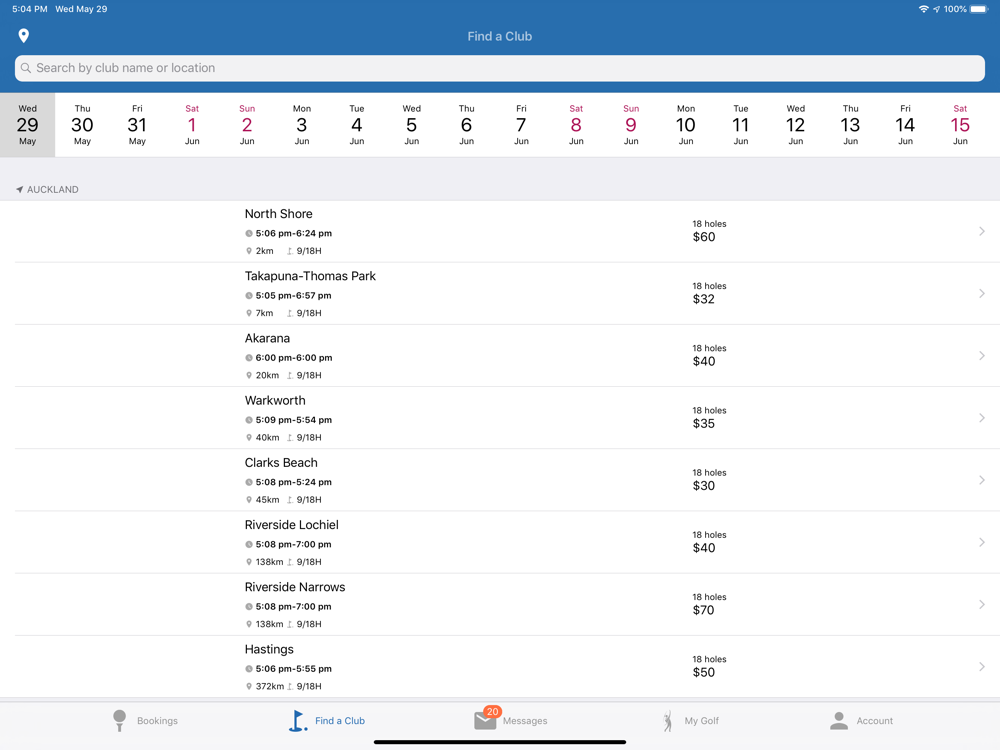Select the Find a Club tab
The height and width of the screenshot is (750, 1000).
coord(327,721)
